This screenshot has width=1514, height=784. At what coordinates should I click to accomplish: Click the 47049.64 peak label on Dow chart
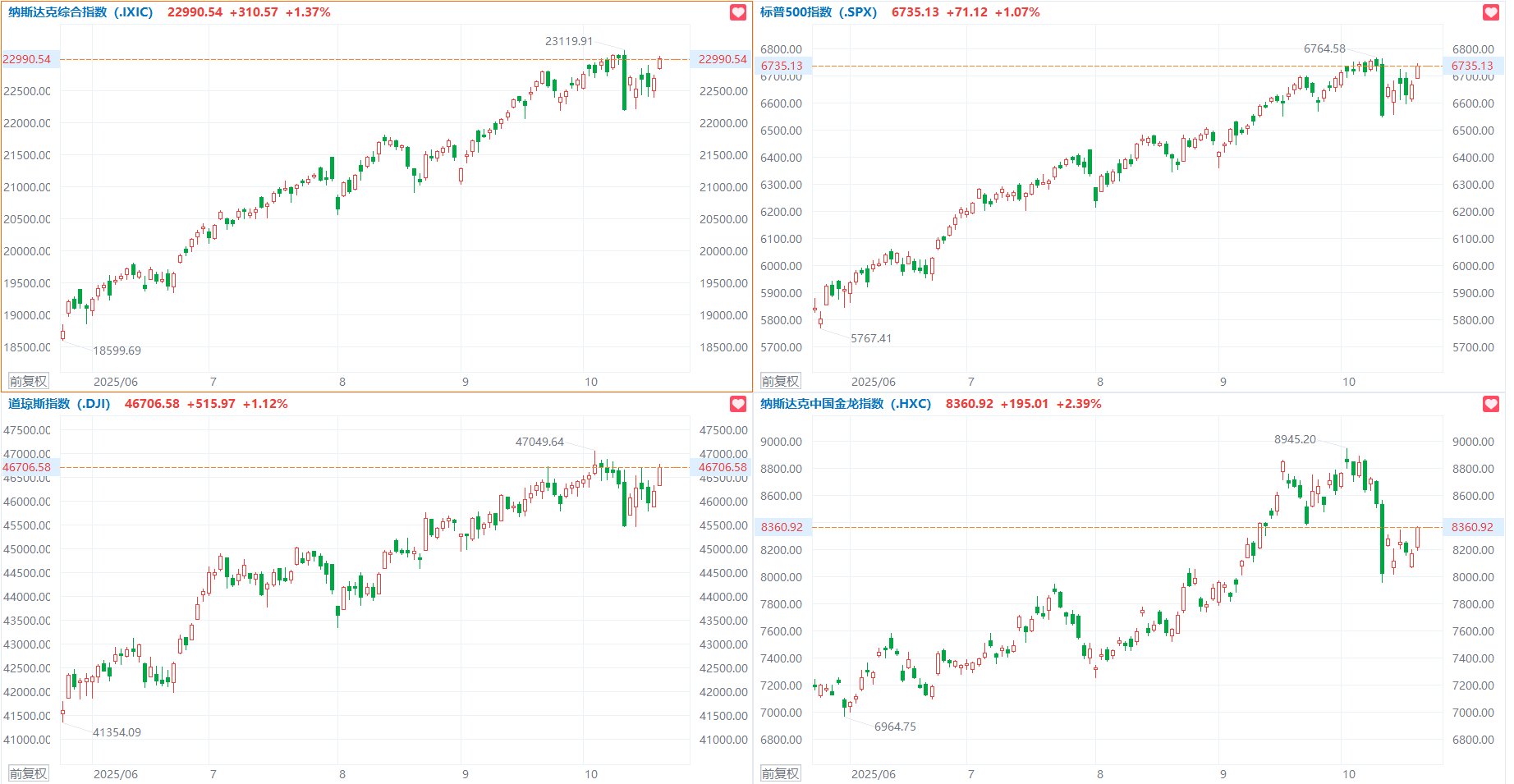pyautogui.click(x=539, y=442)
